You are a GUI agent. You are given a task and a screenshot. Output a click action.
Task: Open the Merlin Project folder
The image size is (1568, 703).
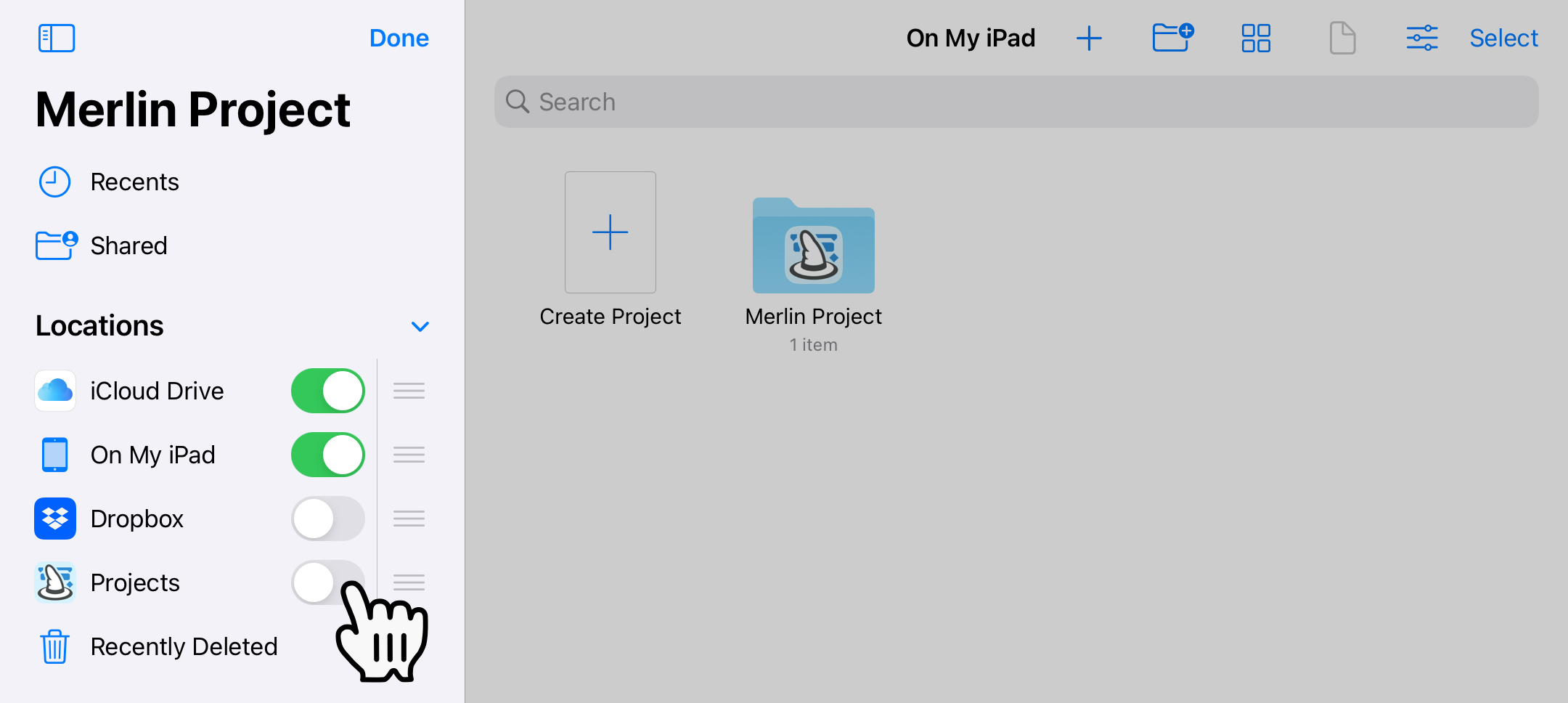[813, 247]
